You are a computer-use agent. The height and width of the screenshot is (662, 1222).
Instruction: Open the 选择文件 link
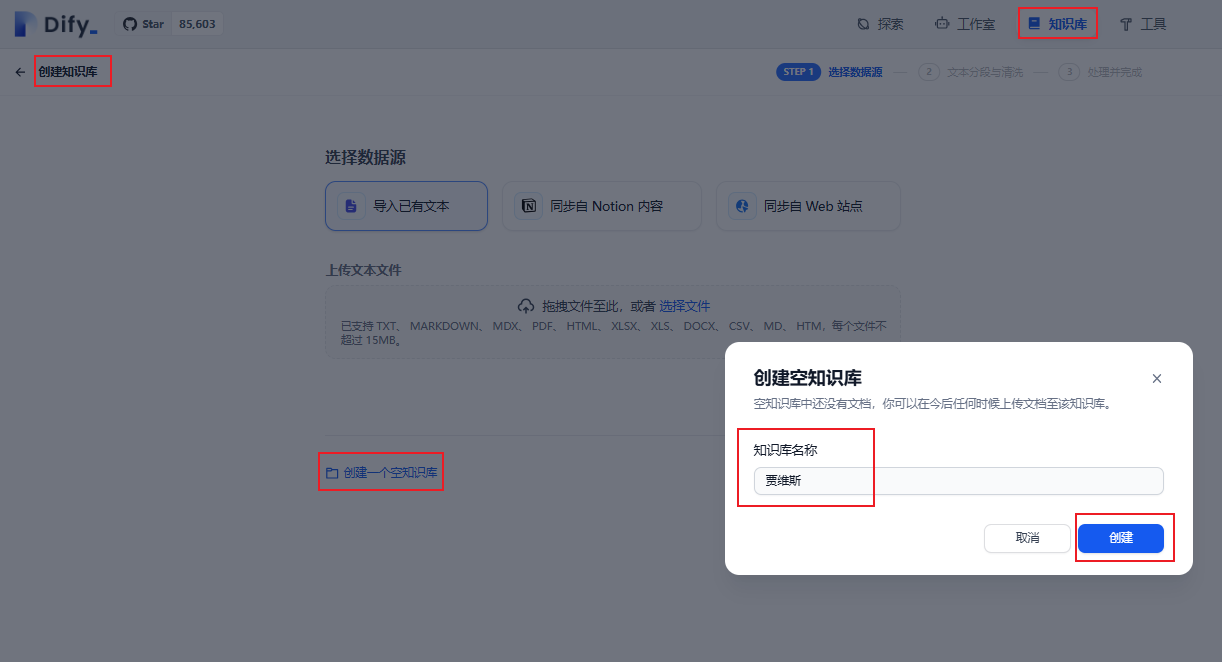point(685,306)
